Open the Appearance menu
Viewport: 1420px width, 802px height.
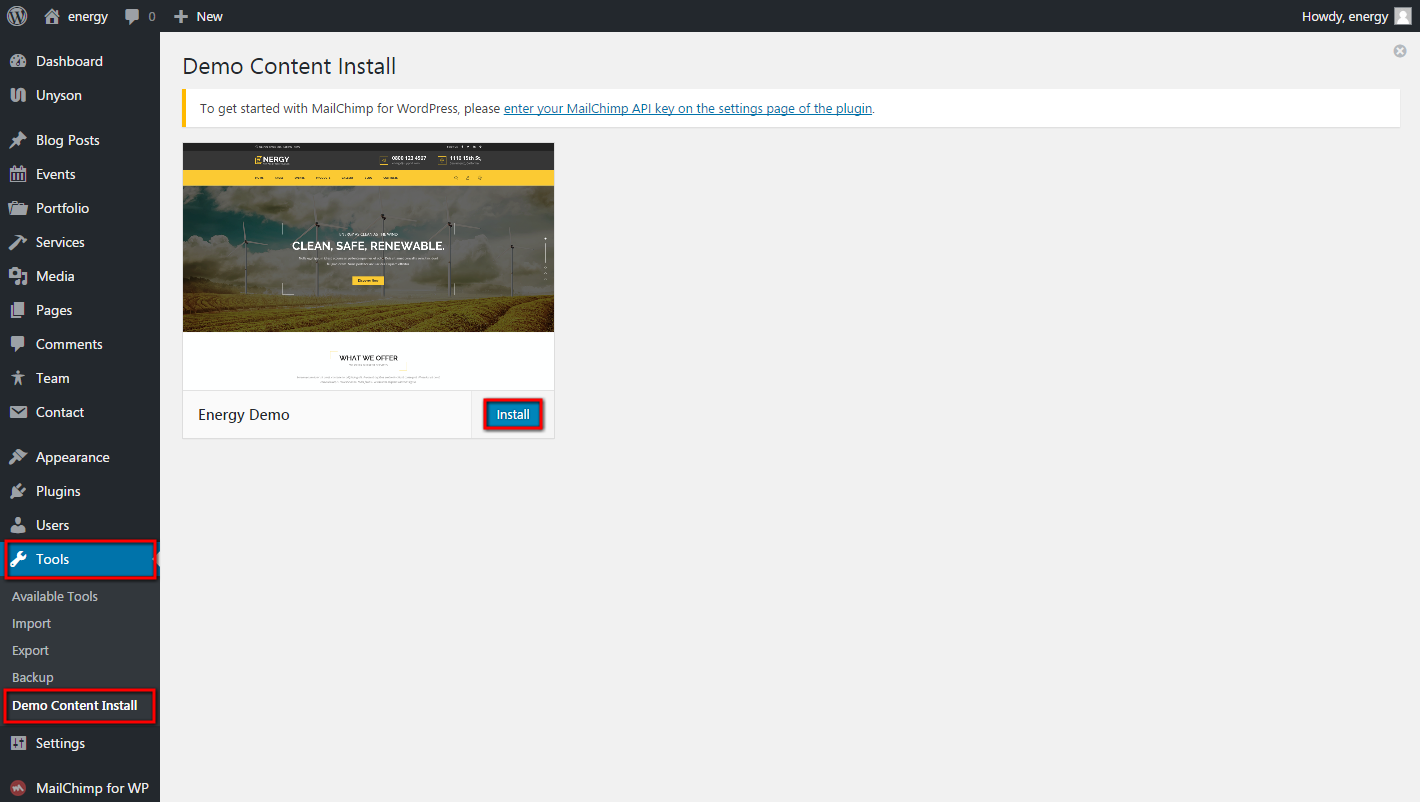(72, 457)
